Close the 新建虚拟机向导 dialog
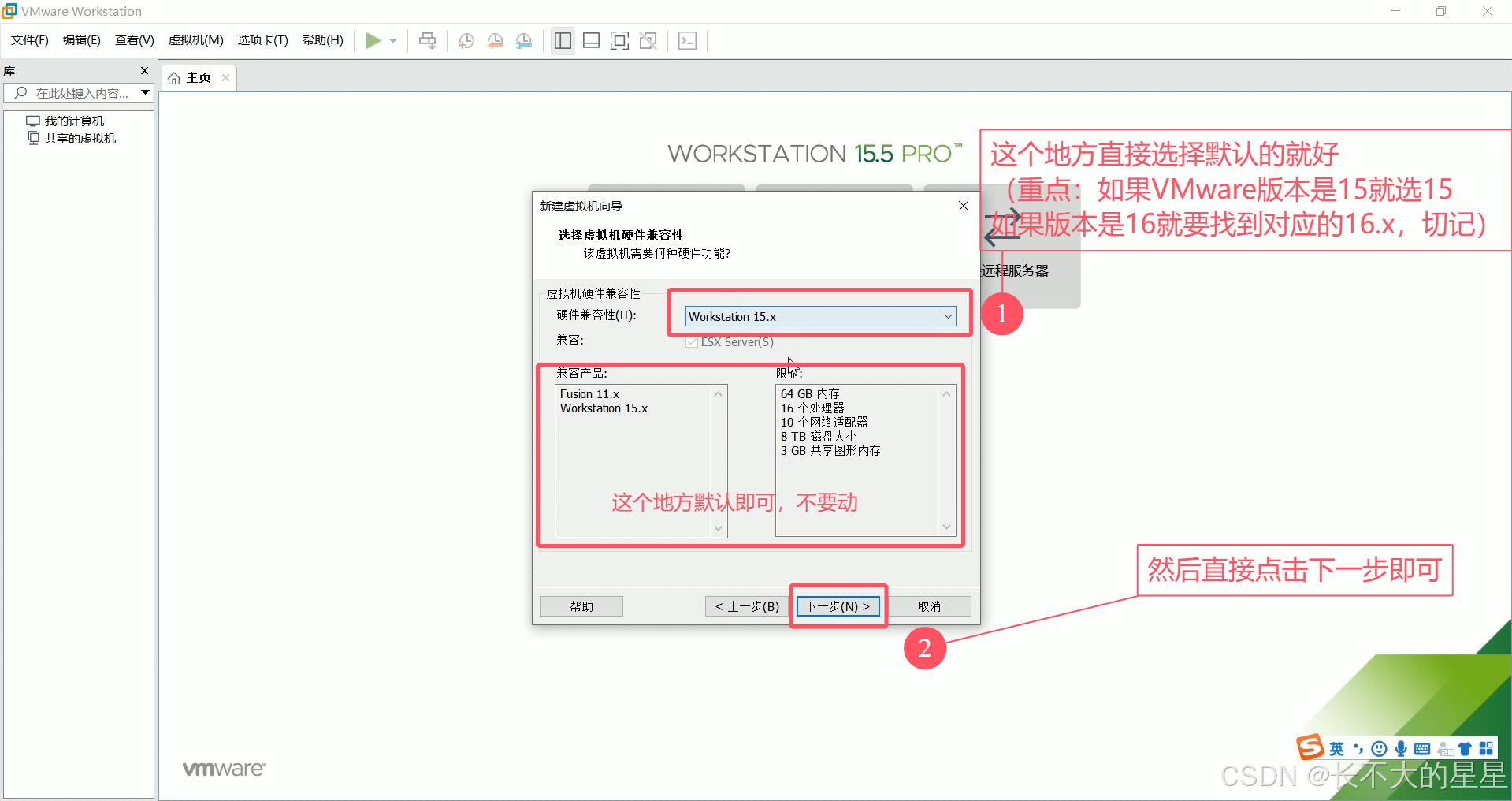 pyautogui.click(x=963, y=206)
